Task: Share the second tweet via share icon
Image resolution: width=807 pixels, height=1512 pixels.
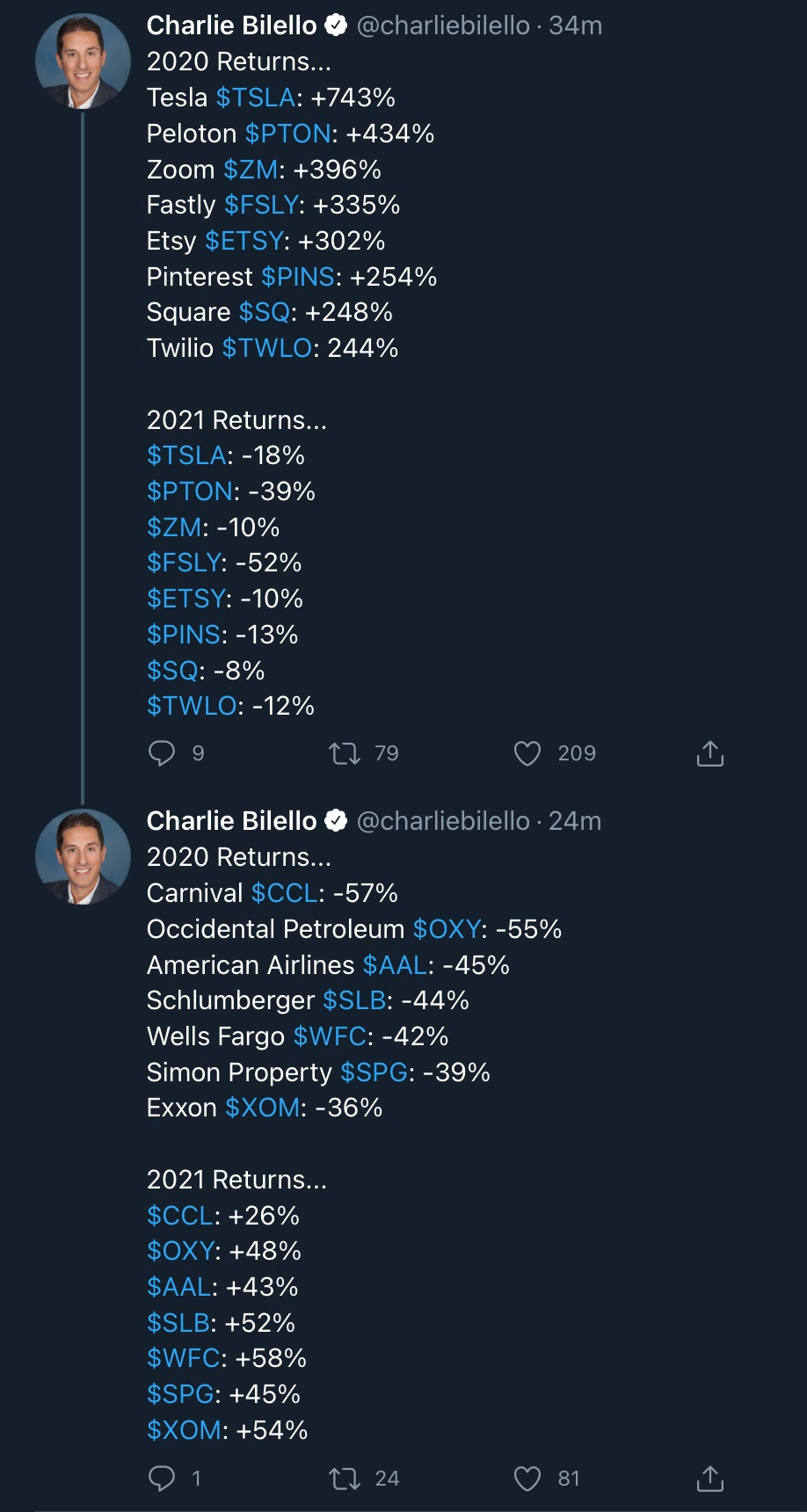Action: pyautogui.click(x=710, y=1479)
